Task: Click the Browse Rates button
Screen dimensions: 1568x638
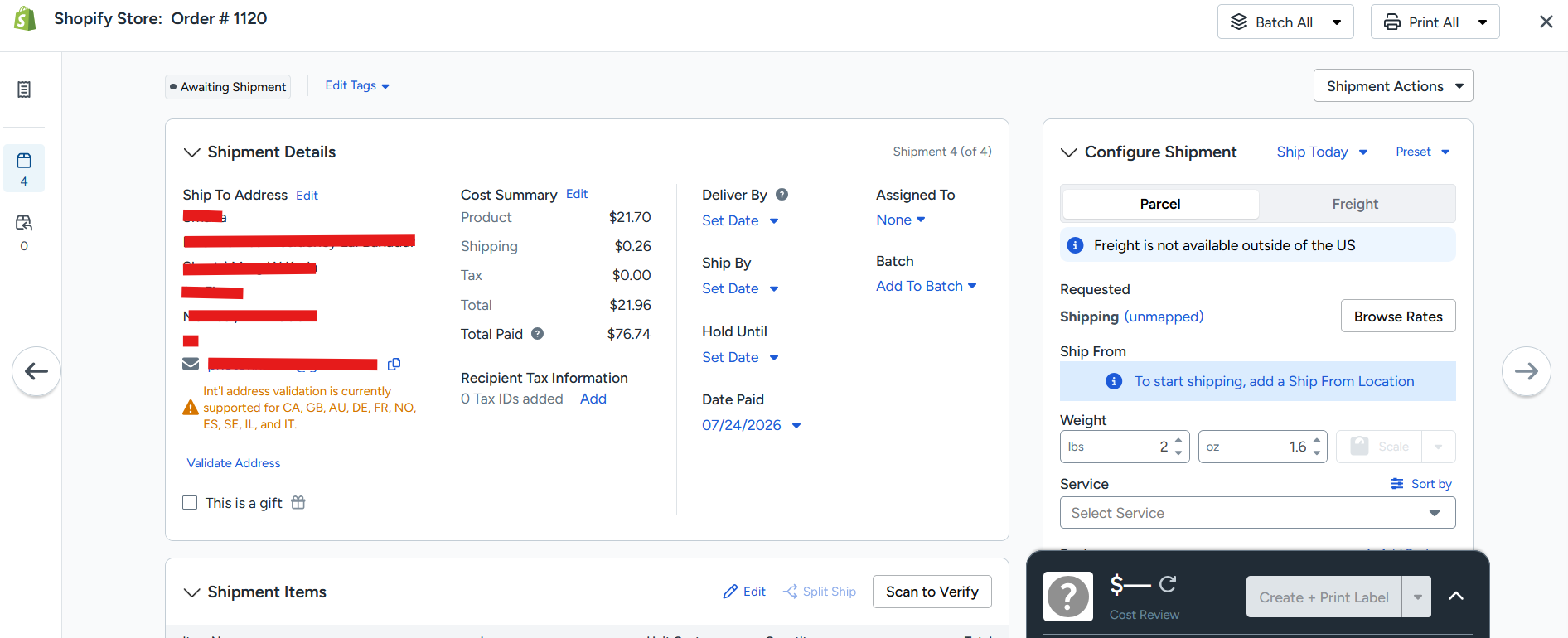Action: point(1398,316)
